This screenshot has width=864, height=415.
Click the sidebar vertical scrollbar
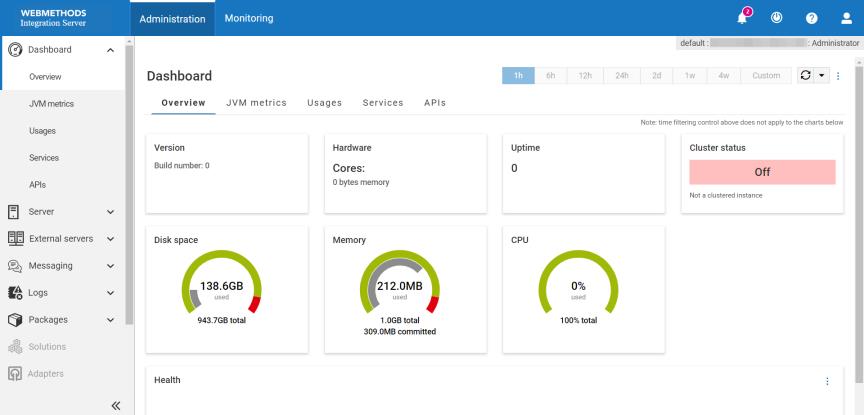(129, 180)
